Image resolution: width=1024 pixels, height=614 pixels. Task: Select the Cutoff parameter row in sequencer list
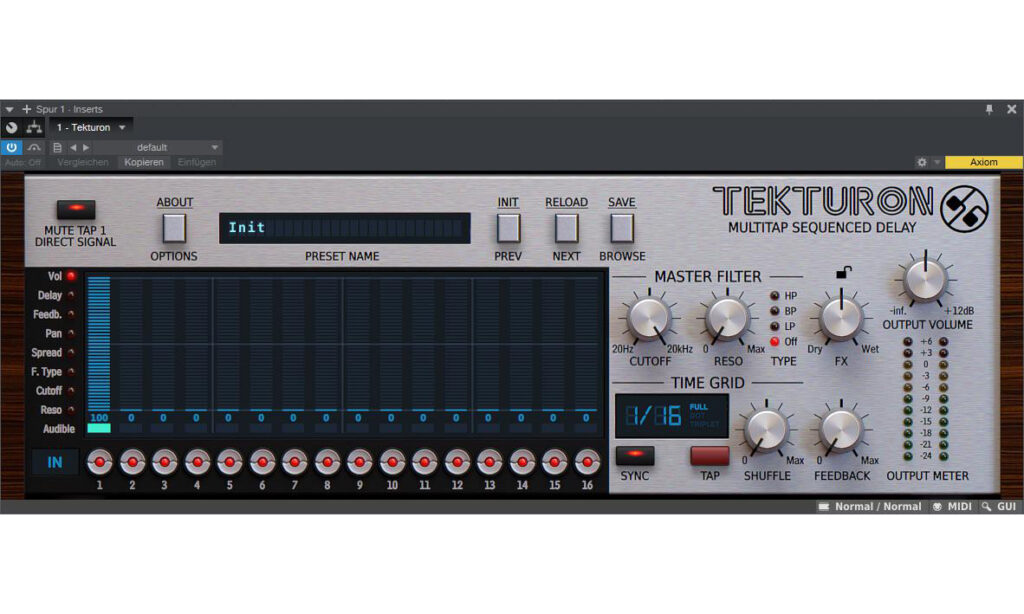[55, 391]
